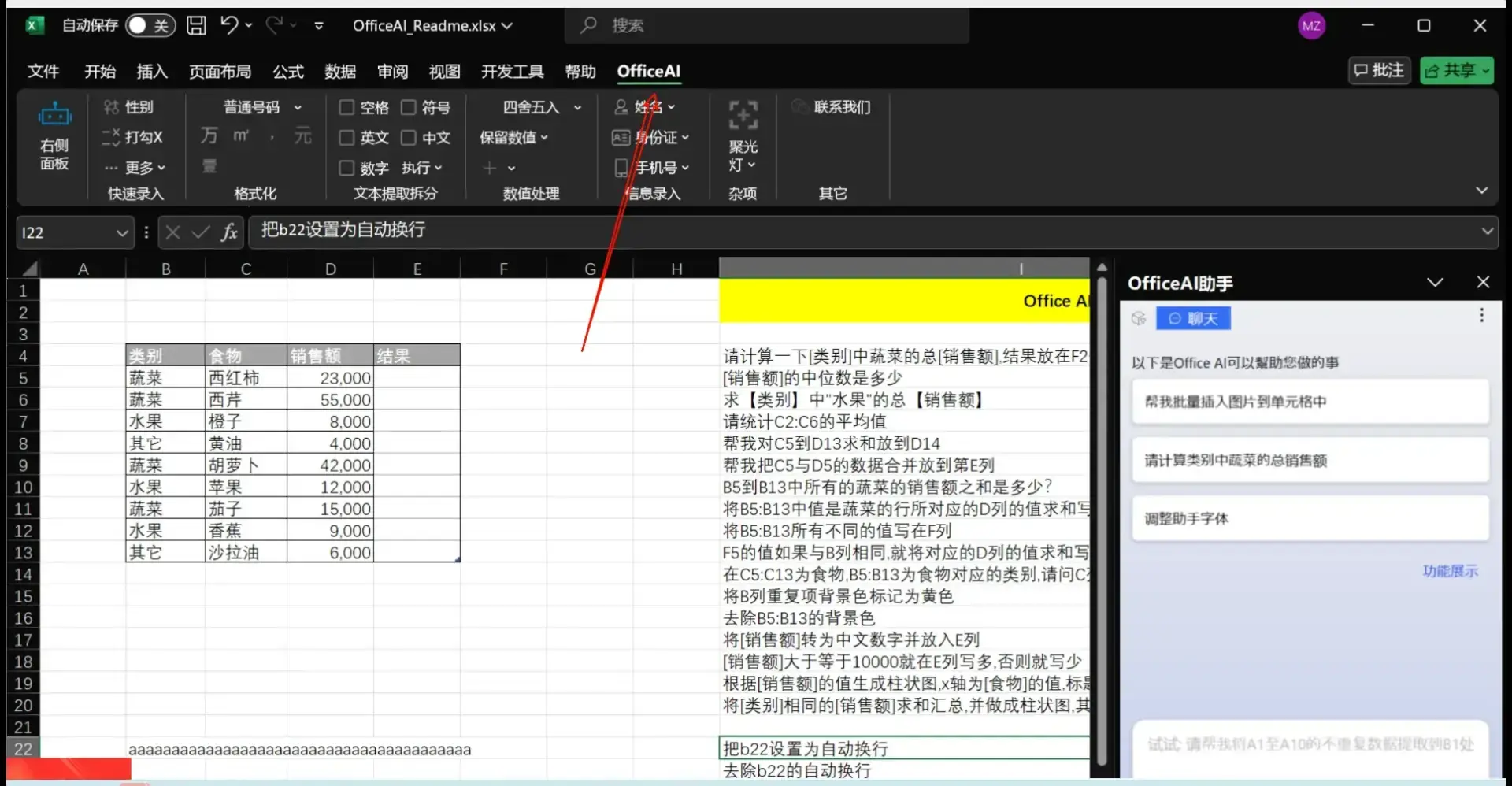The width and height of the screenshot is (1512, 786).
Task: Select the 聊天 tab in OfficeAI助手 panel
Action: click(x=1193, y=318)
